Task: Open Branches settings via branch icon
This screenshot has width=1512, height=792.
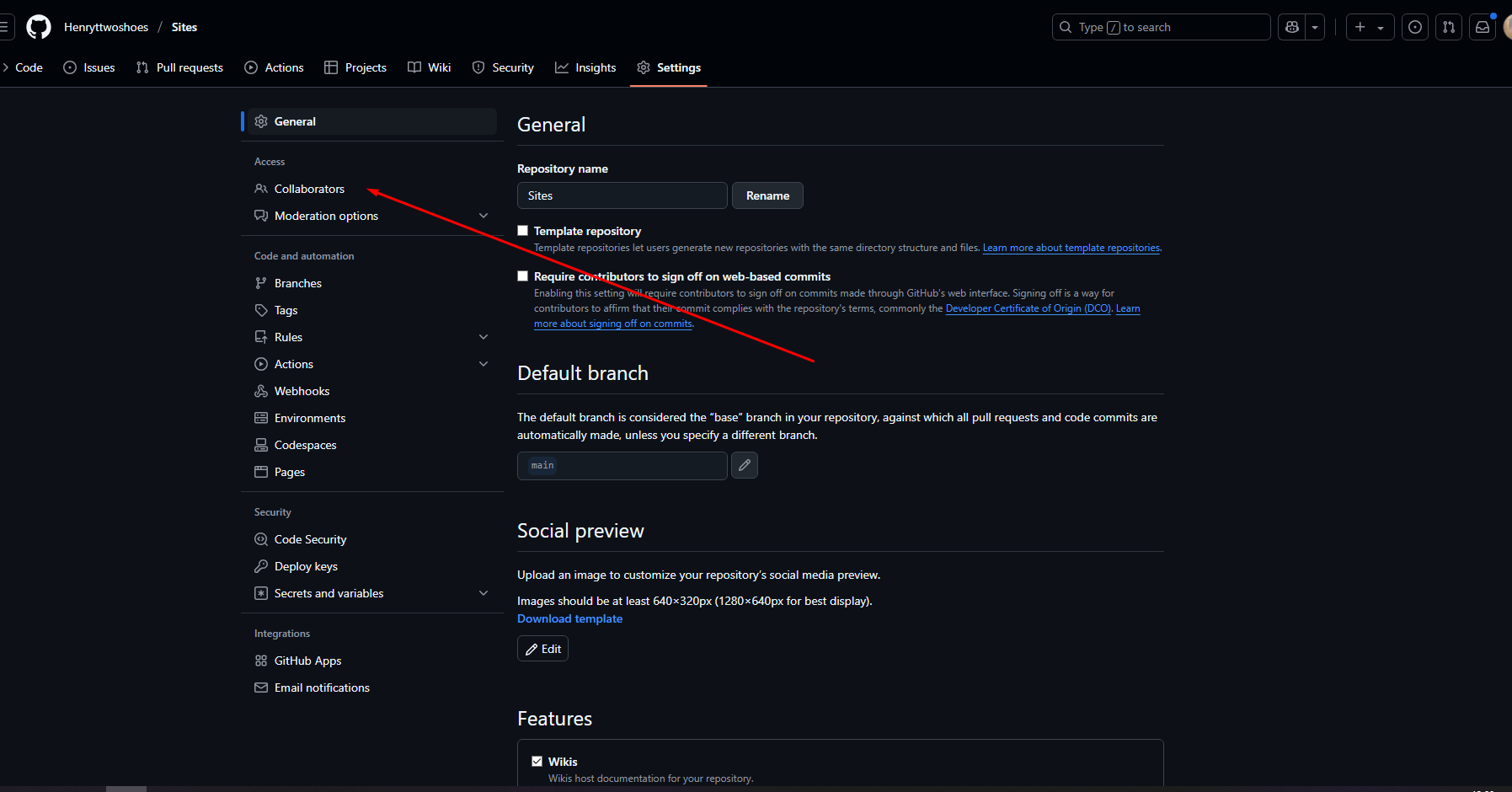Action: click(261, 283)
